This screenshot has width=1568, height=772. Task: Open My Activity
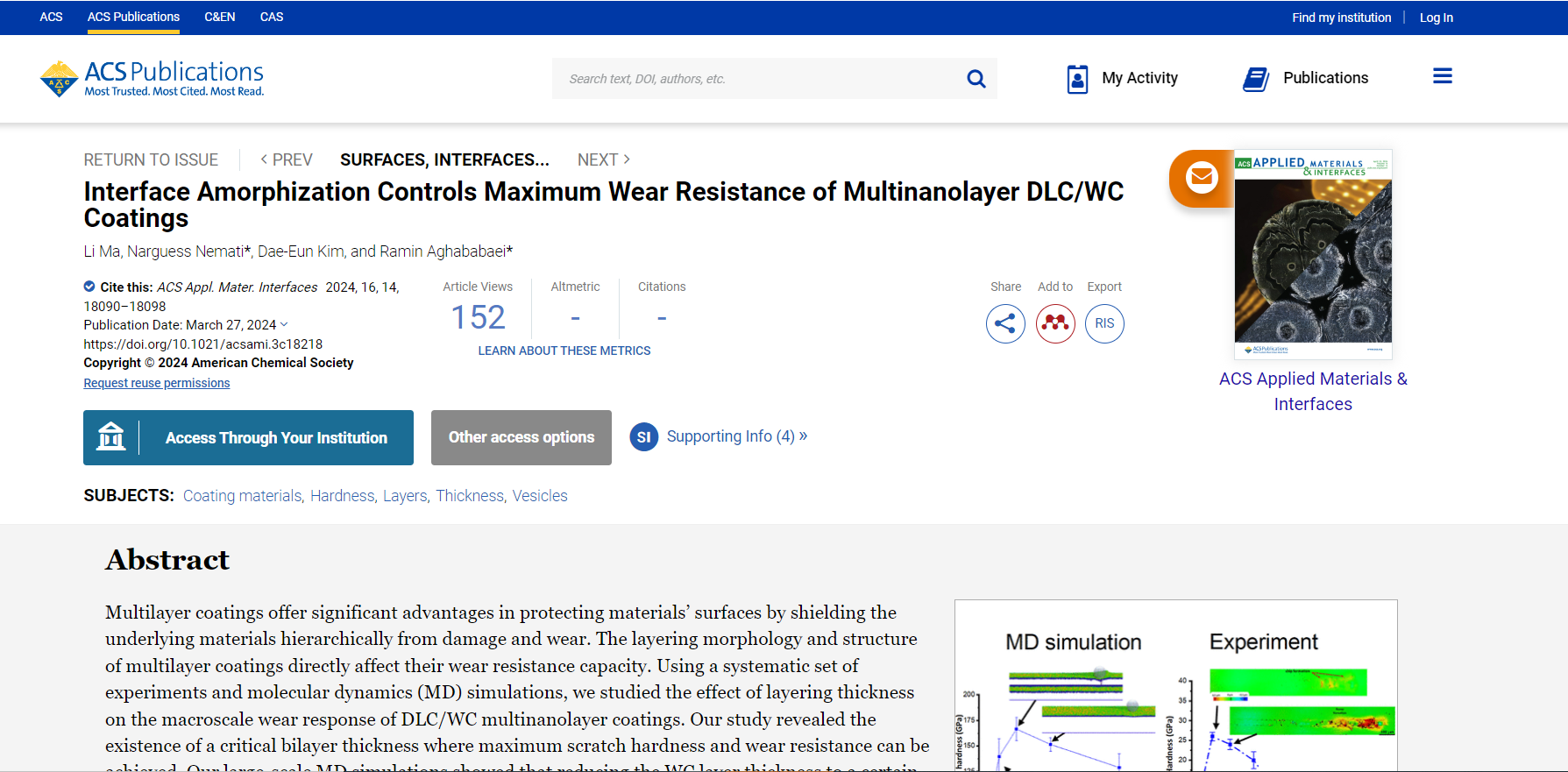tap(1123, 79)
